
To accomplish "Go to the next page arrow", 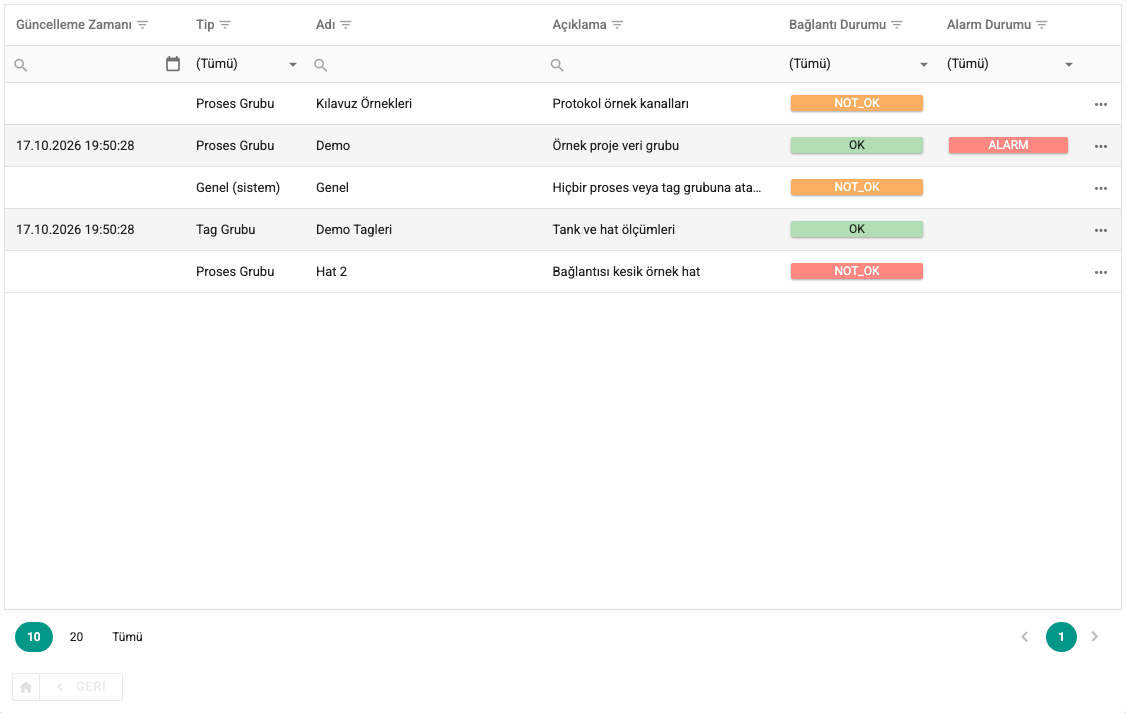I will 1094,637.
